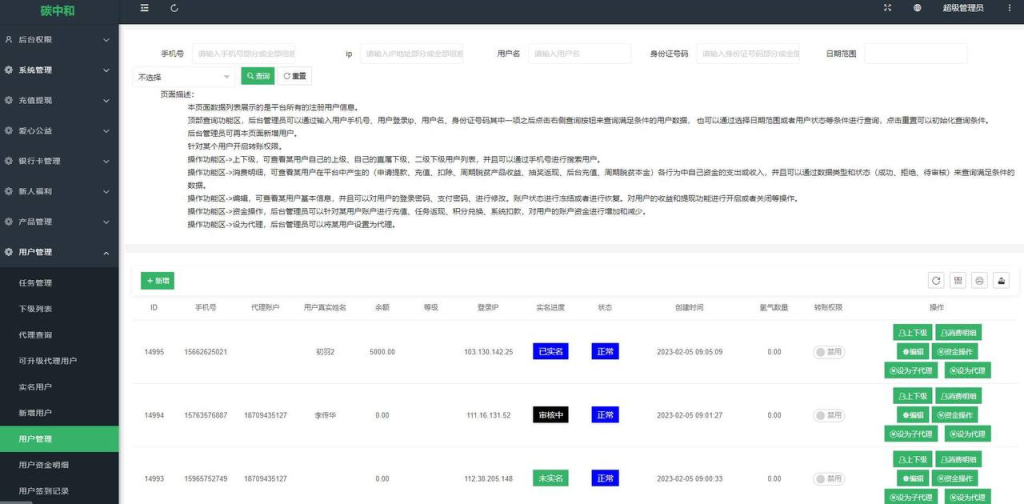Expand 银行卡管理 menu chevron
The height and width of the screenshot is (504, 1024).
point(106,162)
